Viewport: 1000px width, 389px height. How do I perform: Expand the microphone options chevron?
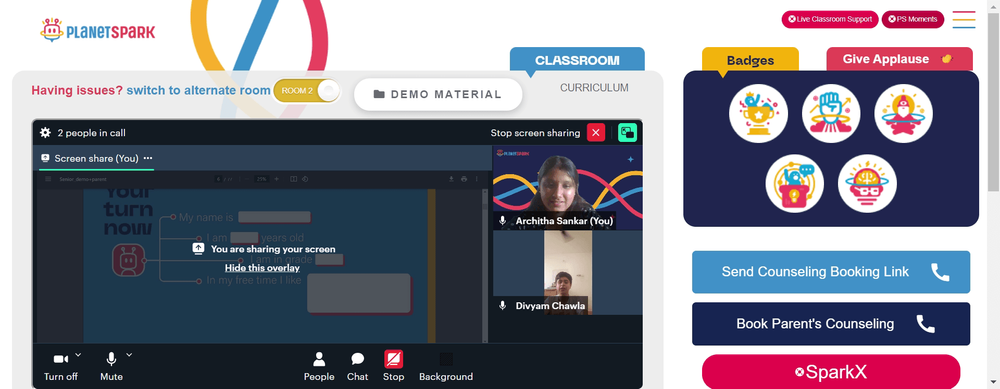point(129,355)
